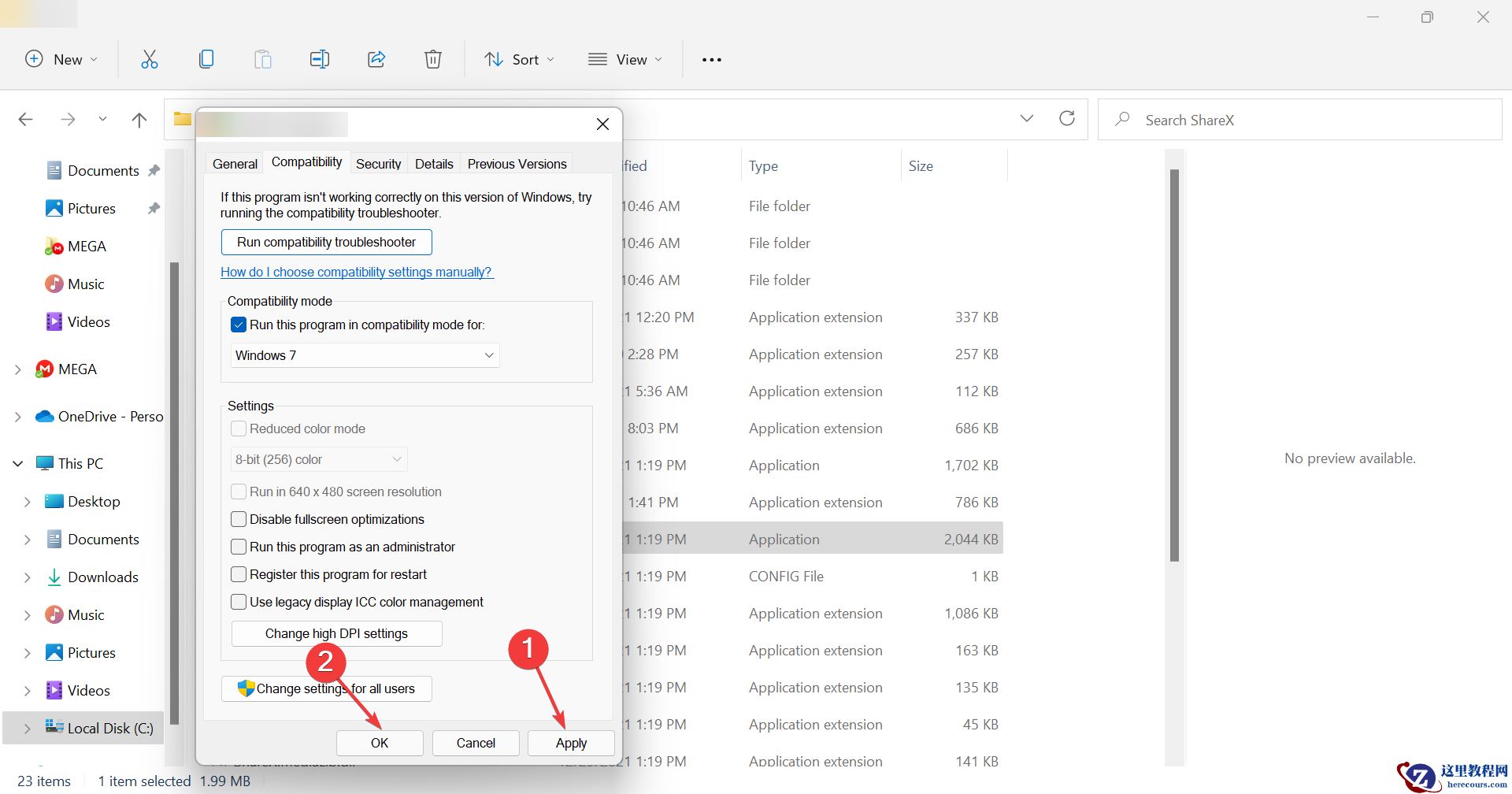Screen dimensions: 1512x794
Task: Click the Cut scissors icon in toolbar
Action: pos(149,59)
